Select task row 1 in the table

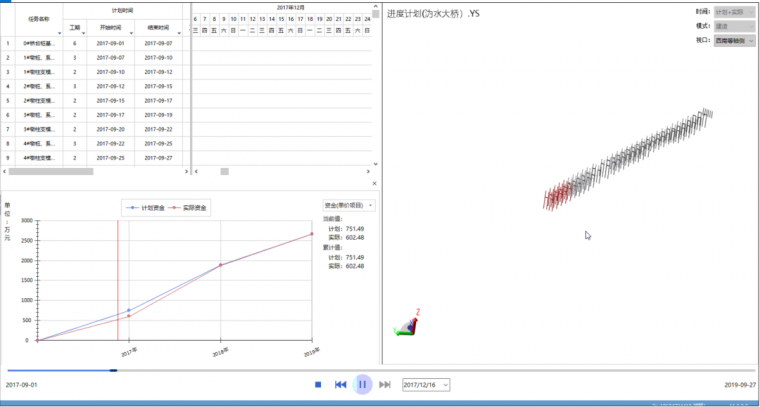(x=39, y=44)
